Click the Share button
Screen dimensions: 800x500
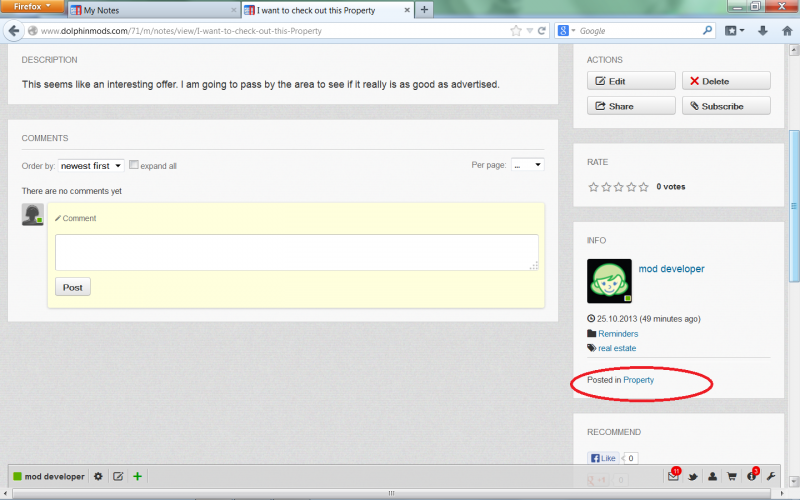pos(631,106)
